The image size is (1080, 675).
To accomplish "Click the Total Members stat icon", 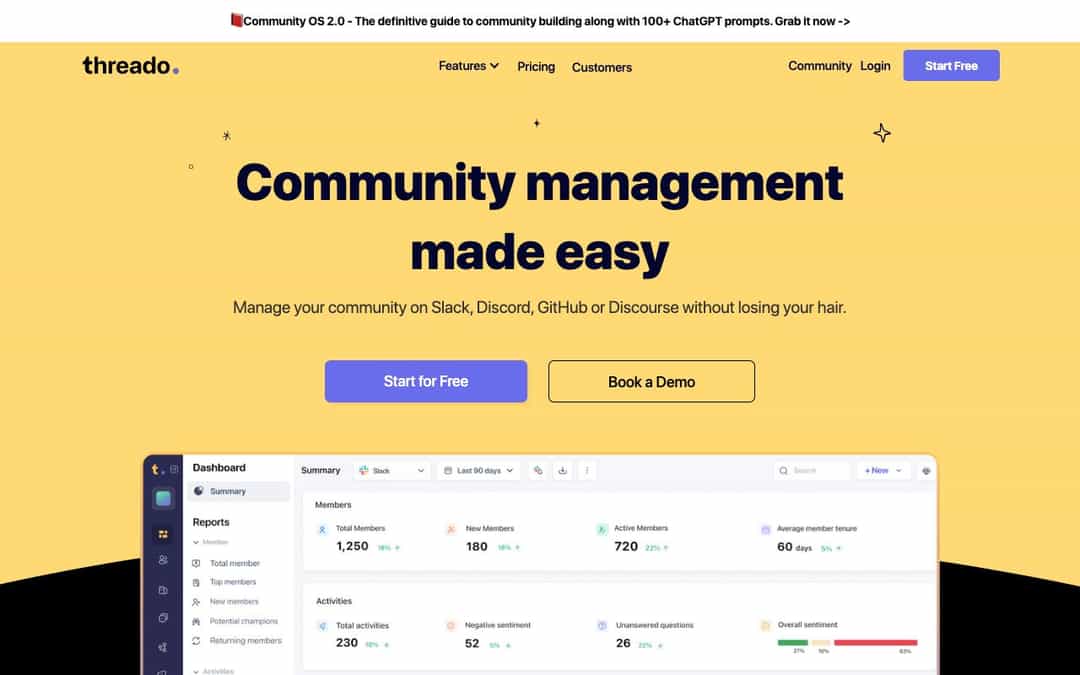I will 322,530.
